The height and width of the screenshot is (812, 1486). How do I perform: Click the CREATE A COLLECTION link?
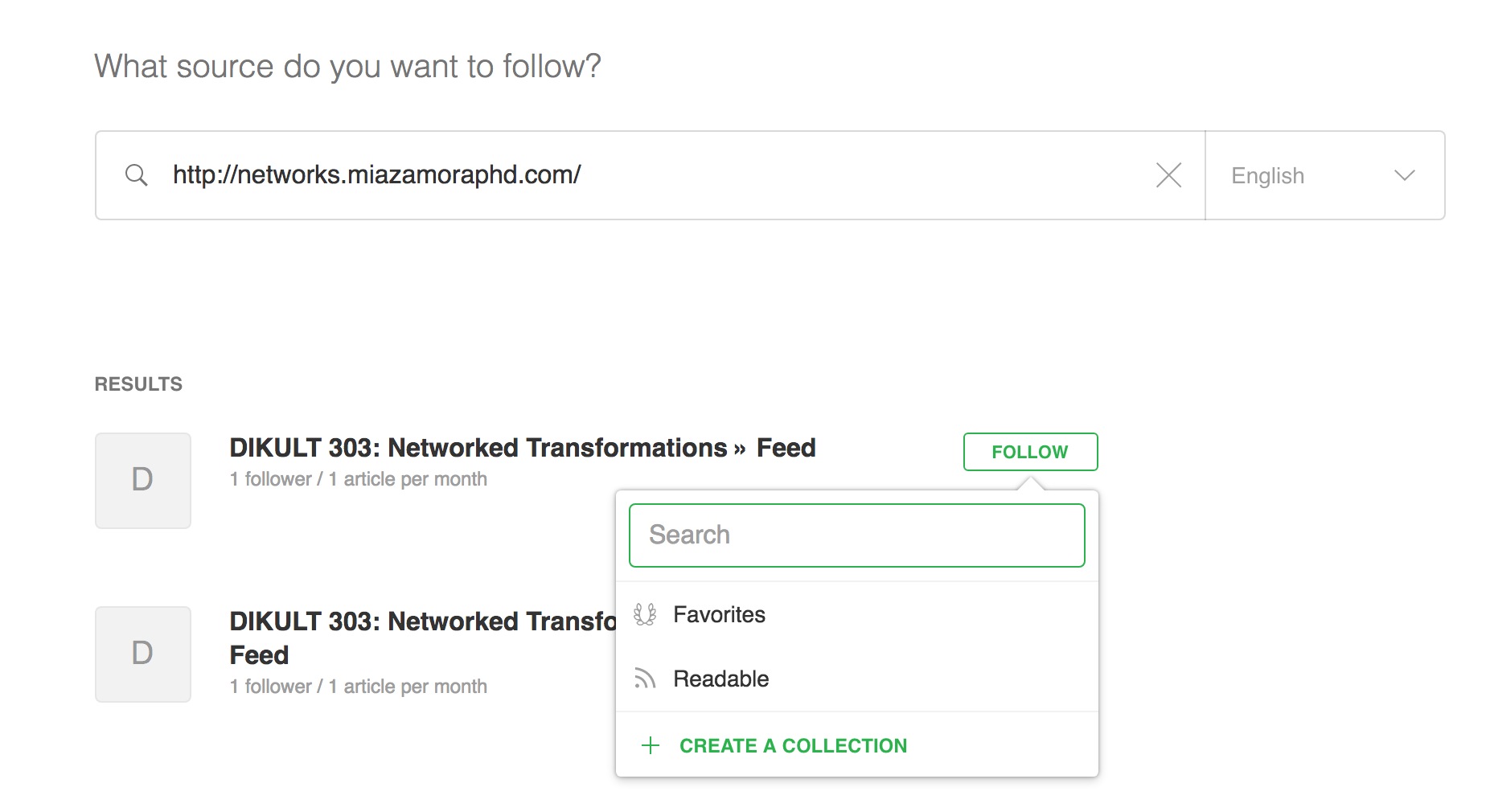point(793,746)
